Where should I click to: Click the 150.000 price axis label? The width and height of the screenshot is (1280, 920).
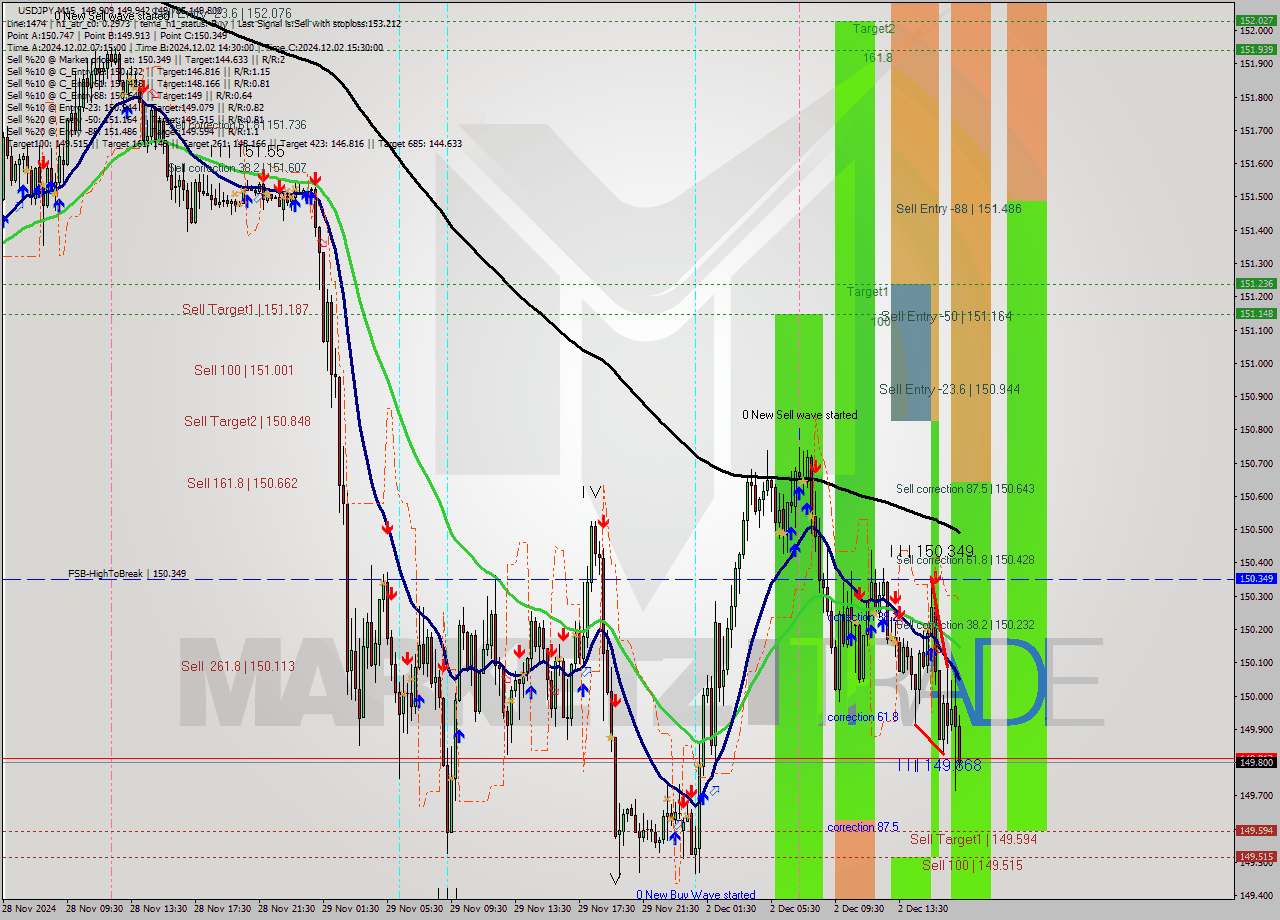[x=1256, y=696]
